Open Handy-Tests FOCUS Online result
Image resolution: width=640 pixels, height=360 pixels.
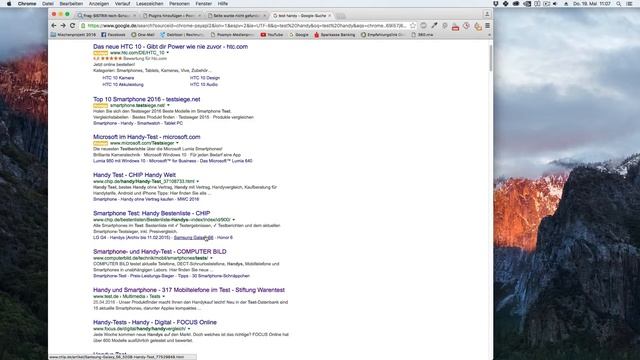(155, 322)
